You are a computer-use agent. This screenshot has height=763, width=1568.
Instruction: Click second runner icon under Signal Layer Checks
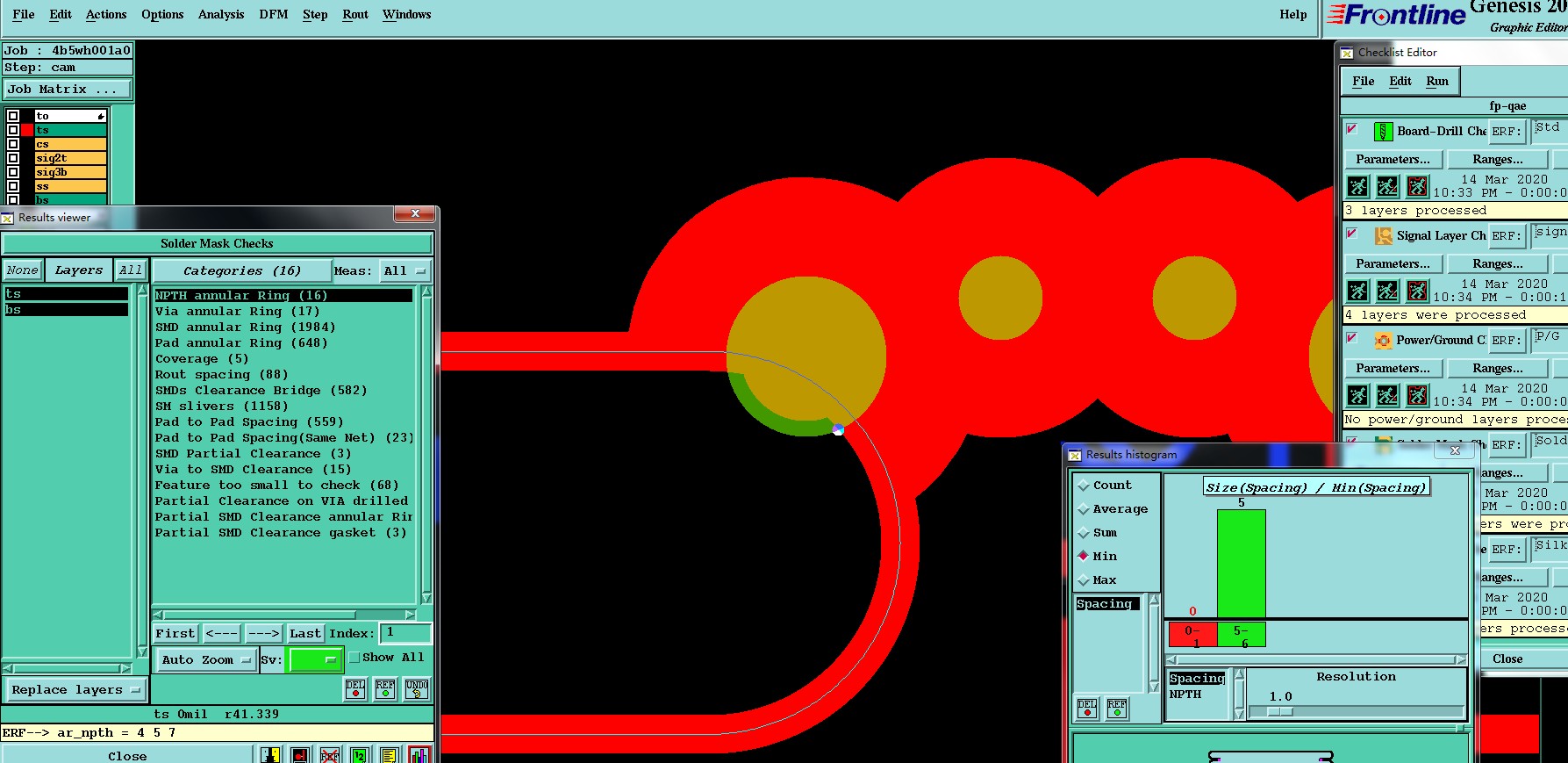click(1388, 291)
